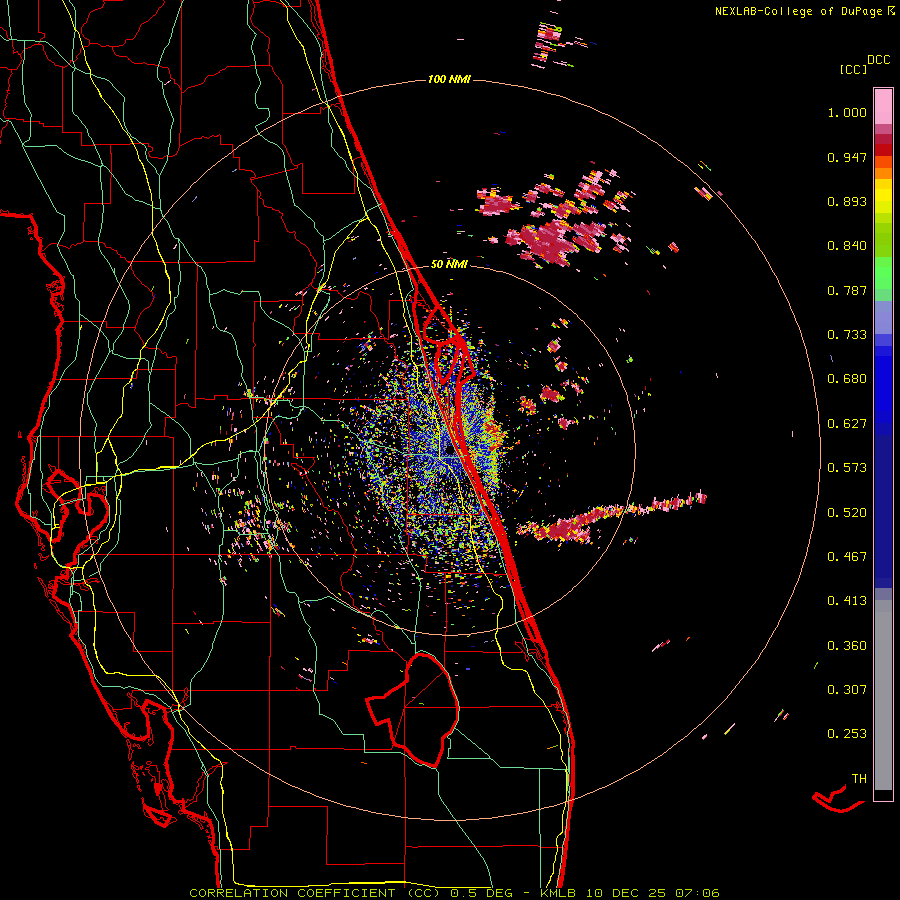The height and width of the screenshot is (900, 900).
Task: Select the 0.787 scale value
Action: click(847, 290)
